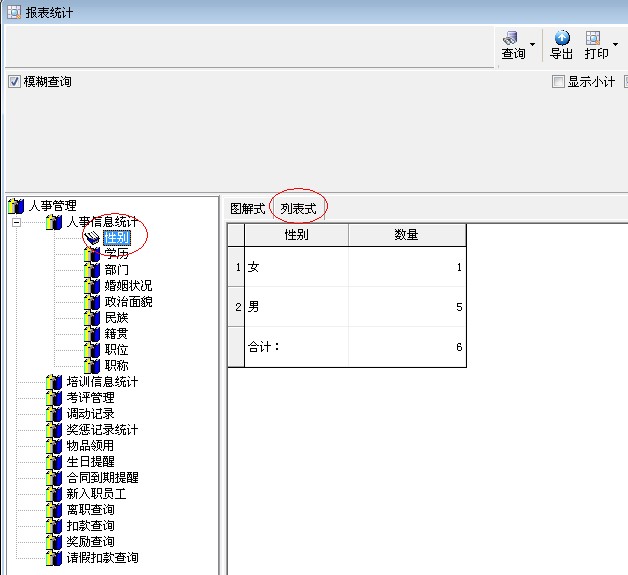Viewport: 628px width, 575px height.
Task: Select the 男 cell in row 2
Action: 296,307
